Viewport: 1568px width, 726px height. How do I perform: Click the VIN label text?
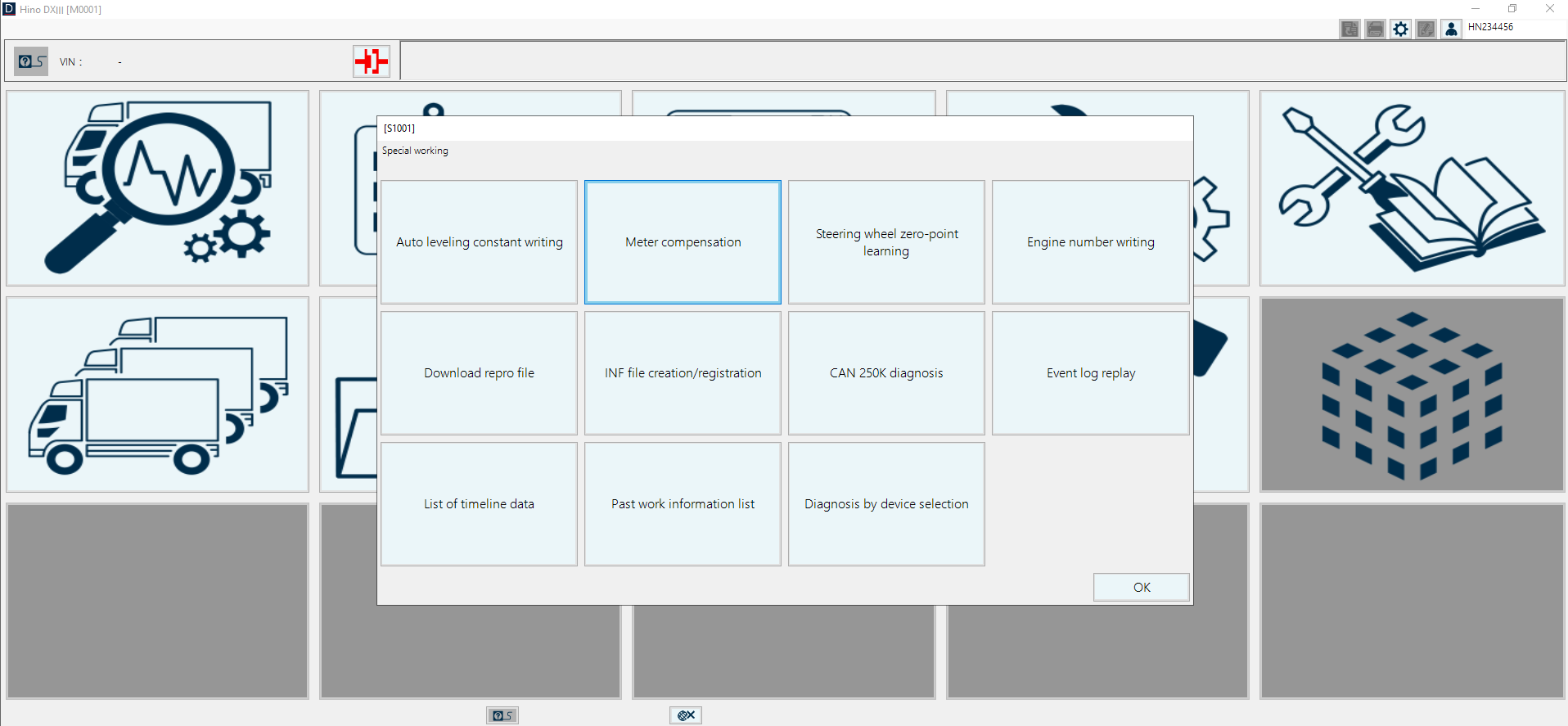point(70,62)
